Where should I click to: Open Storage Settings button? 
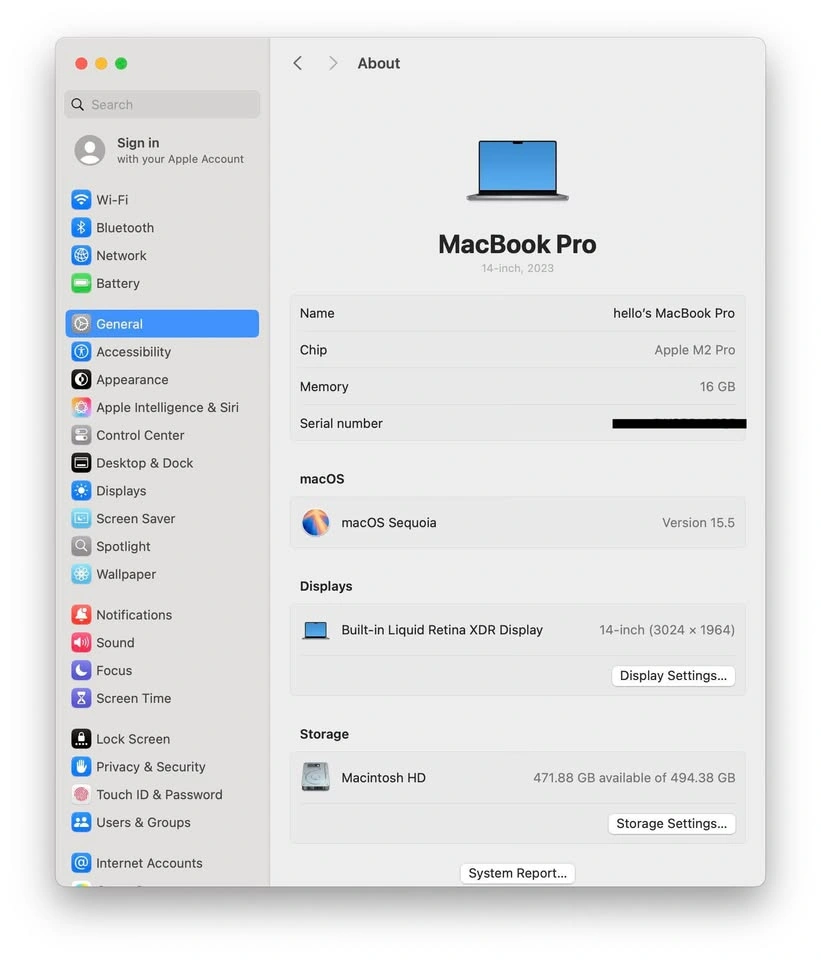point(671,824)
